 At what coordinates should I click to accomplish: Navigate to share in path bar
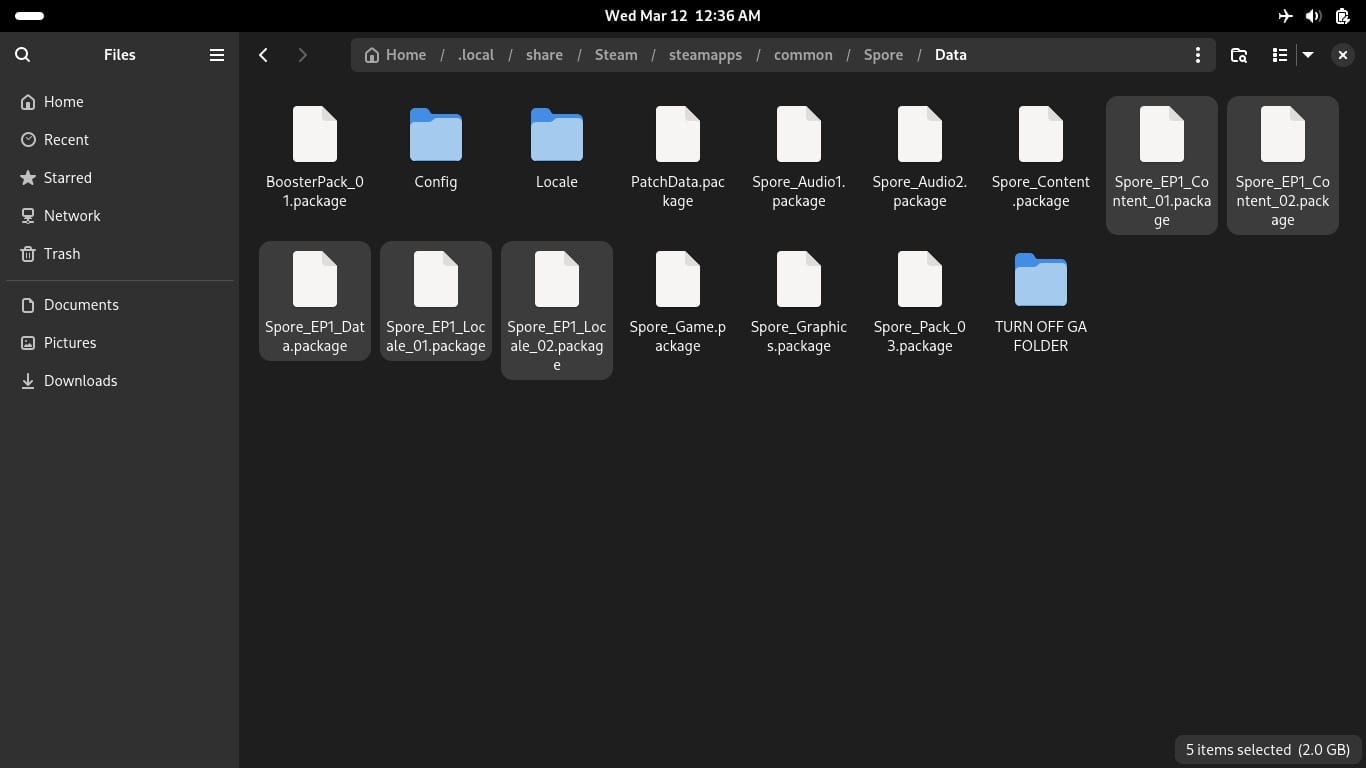544,55
